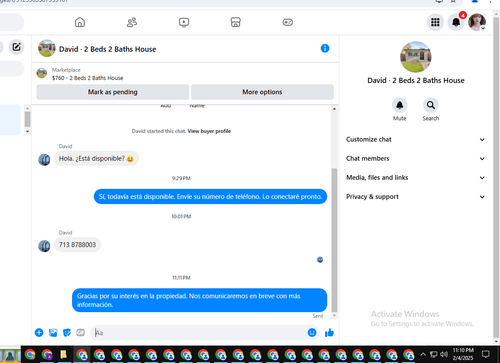Image resolution: width=500 pixels, height=363 pixels.
Task: Open the volume speaker tray icon
Action: [x=444, y=354]
